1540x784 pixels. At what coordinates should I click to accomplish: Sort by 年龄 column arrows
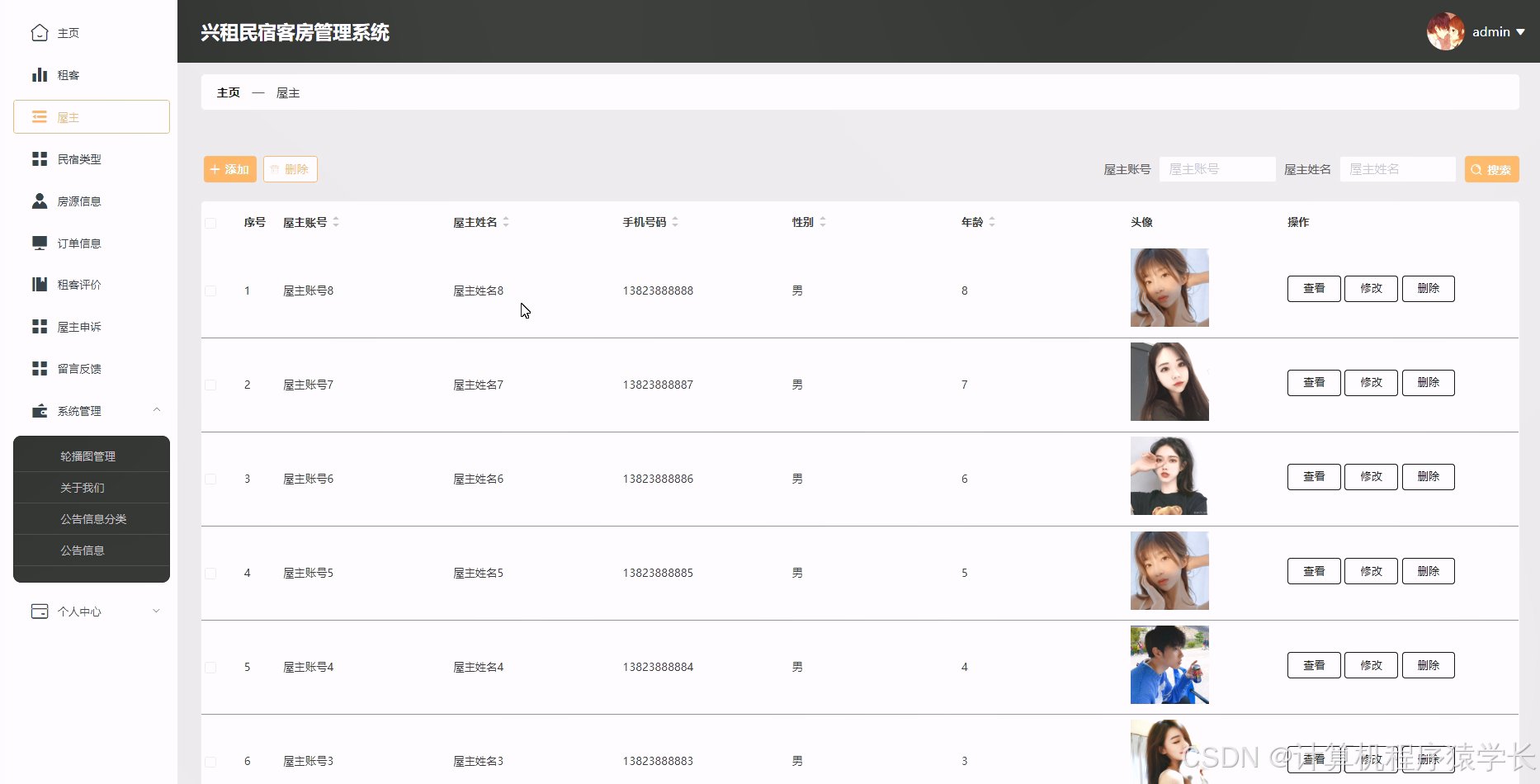point(992,222)
